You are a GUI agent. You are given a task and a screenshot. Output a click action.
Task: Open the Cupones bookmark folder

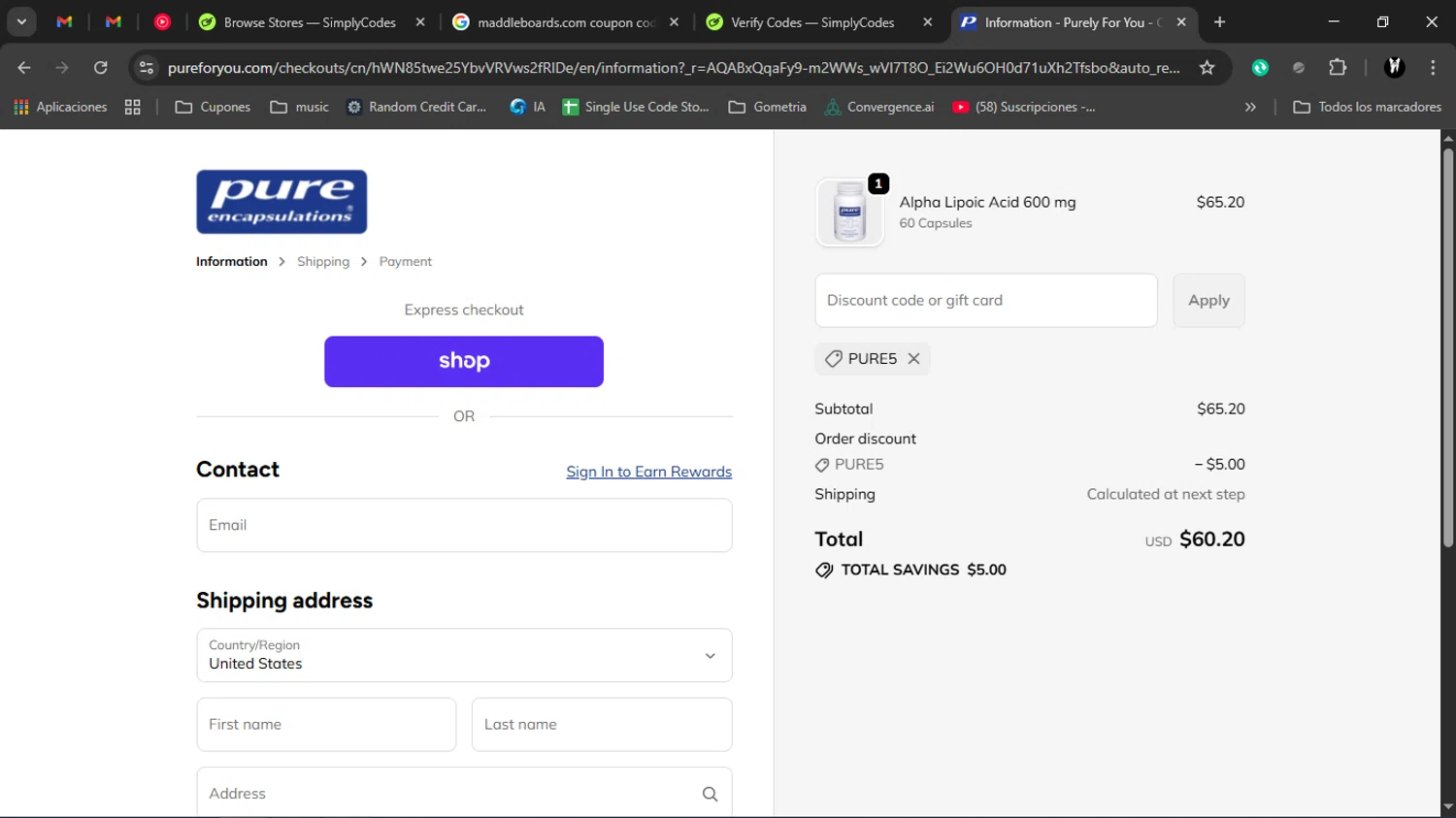213,107
